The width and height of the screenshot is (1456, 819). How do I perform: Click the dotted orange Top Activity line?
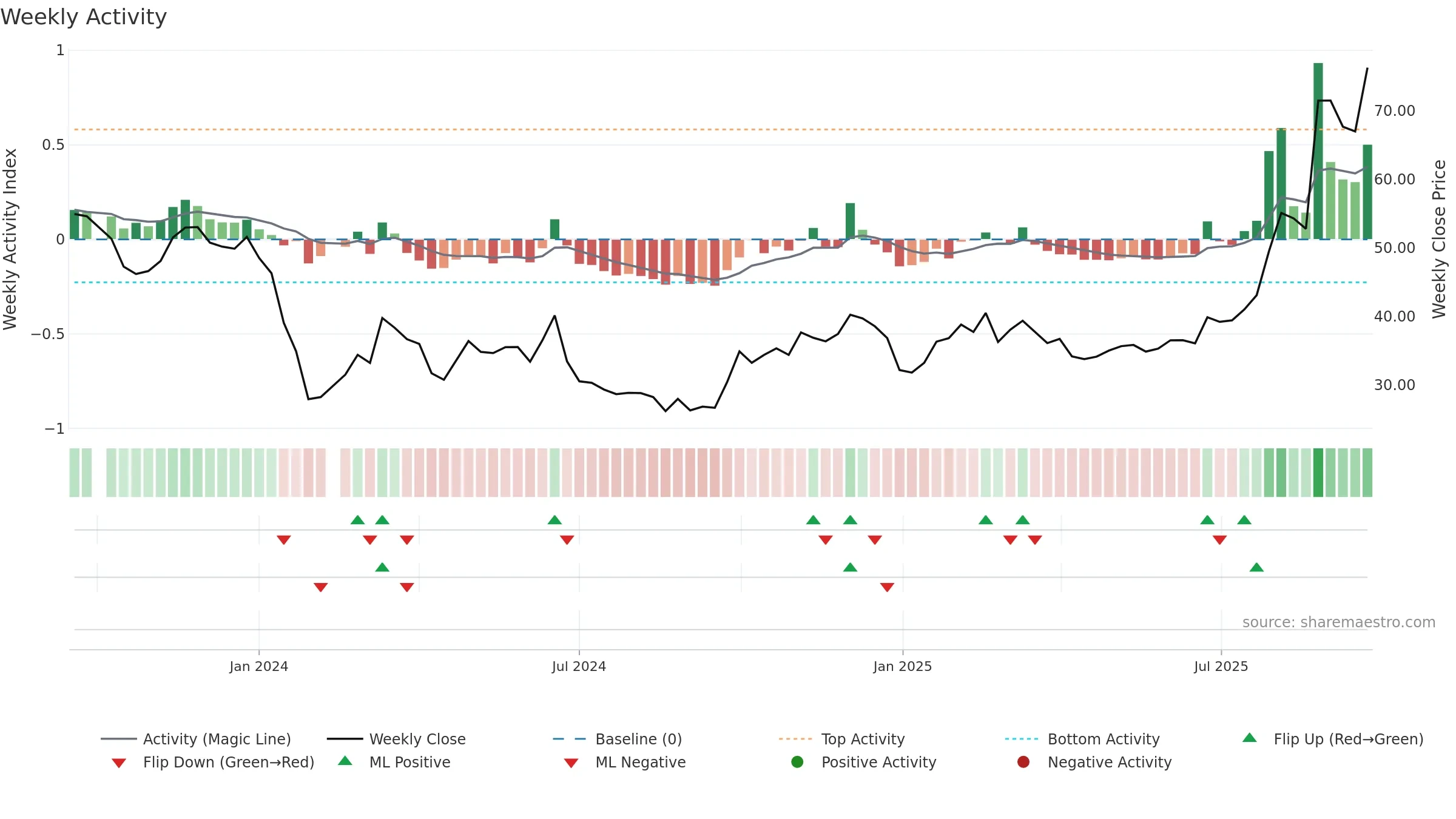(x=721, y=129)
